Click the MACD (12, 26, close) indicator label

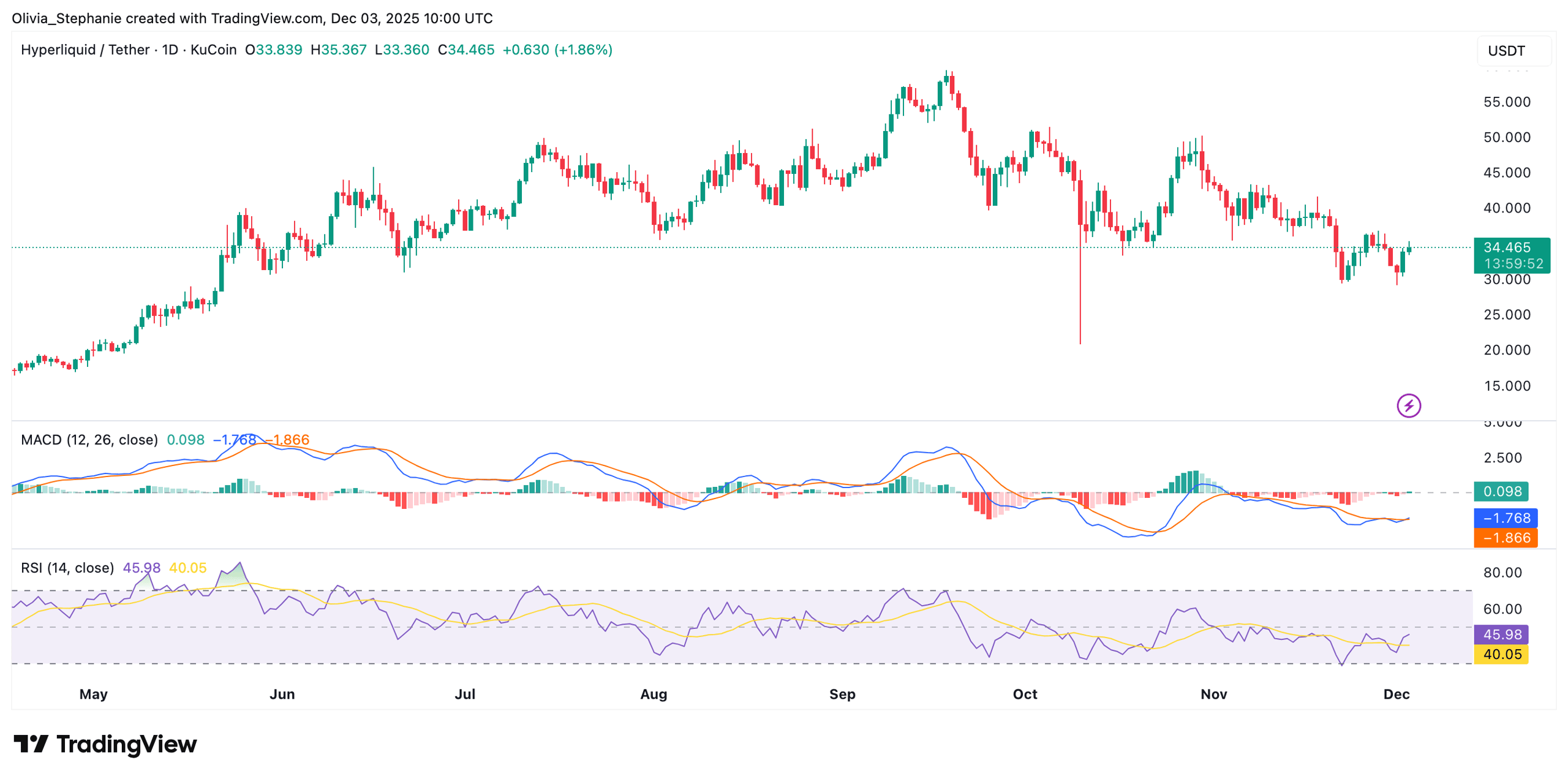pyautogui.click(x=89, y=439)
